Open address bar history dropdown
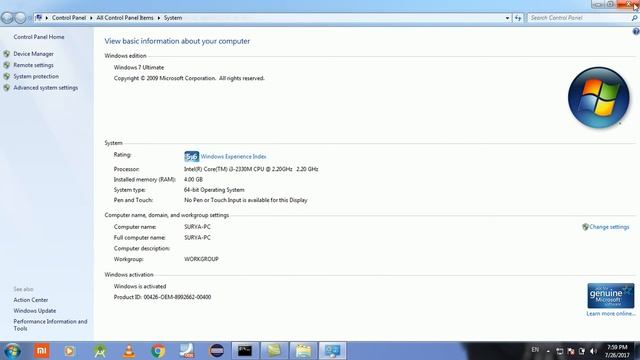This screenshot has width=640, height=360. 507,18
